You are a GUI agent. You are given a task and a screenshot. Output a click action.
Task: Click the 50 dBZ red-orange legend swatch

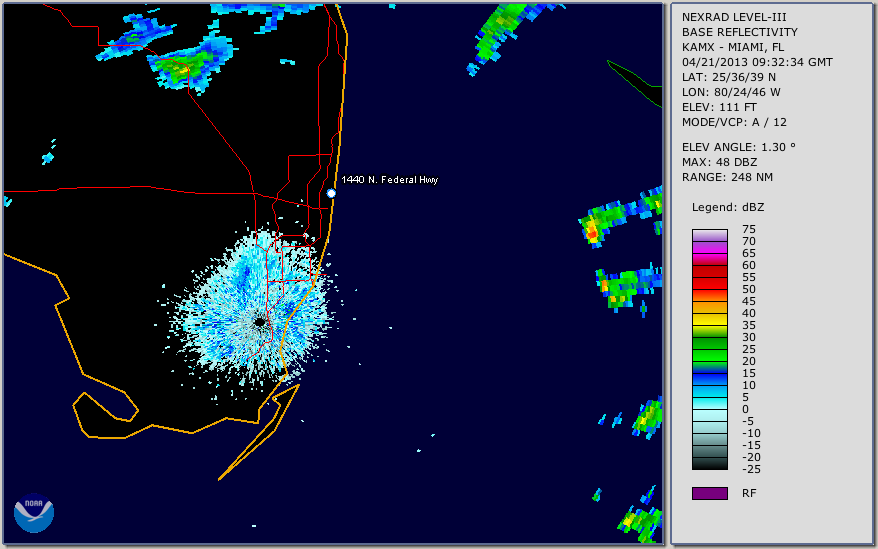tap(709, 295)
